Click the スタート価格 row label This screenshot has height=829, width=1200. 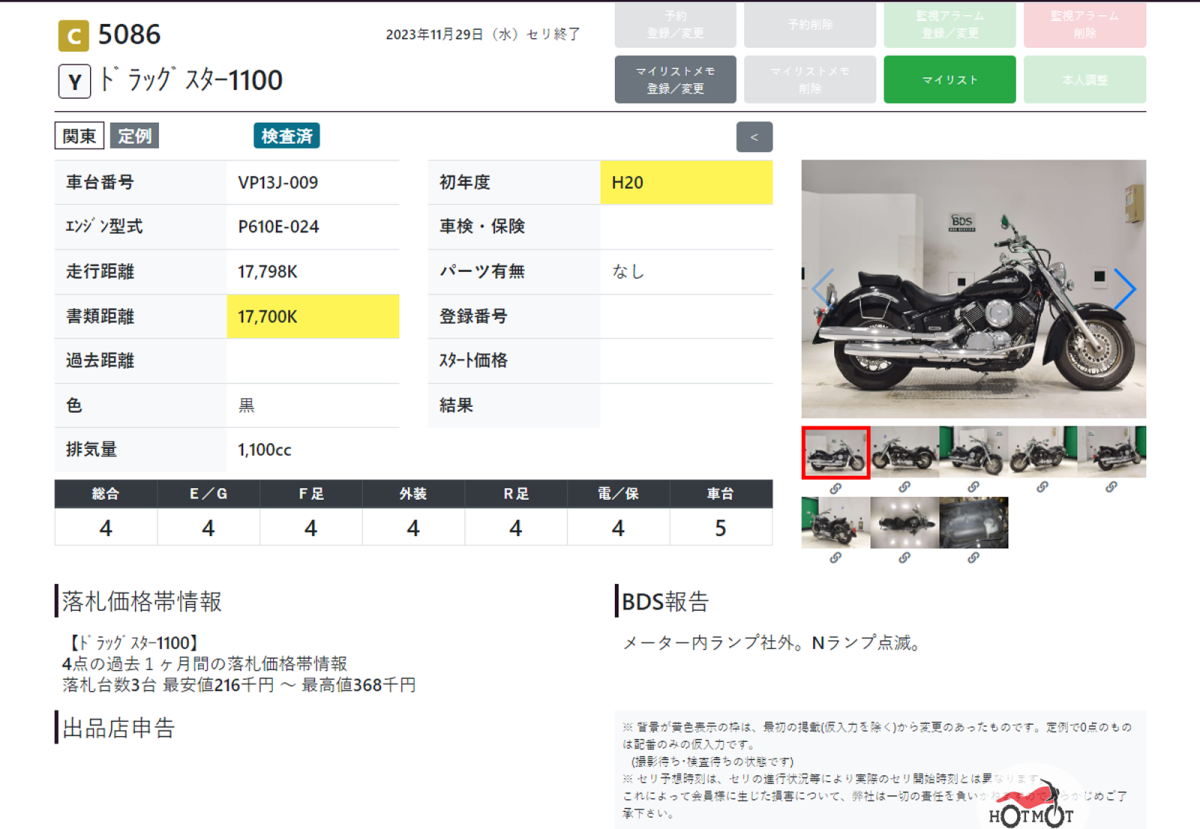474,361
